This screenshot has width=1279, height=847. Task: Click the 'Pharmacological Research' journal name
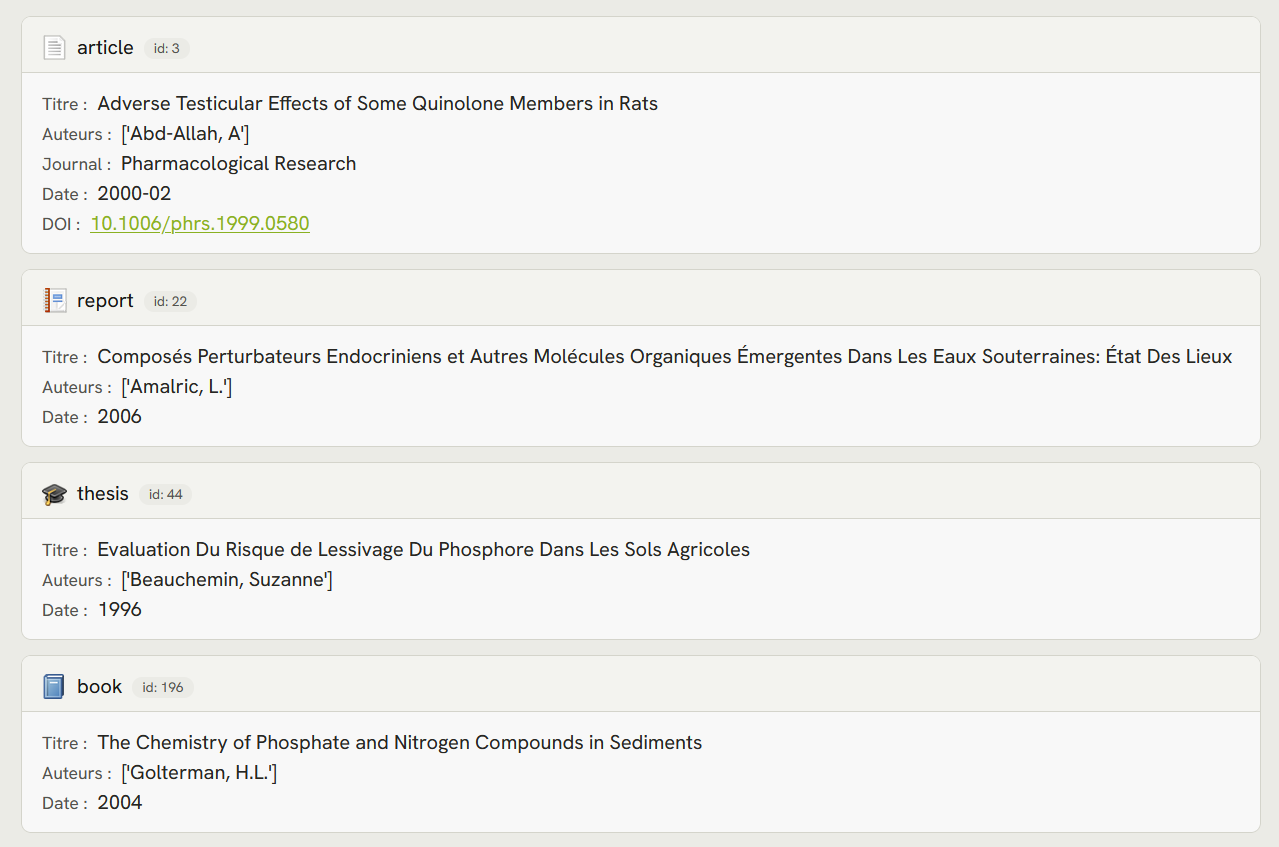pyautogui.click(x=238, y=164)
